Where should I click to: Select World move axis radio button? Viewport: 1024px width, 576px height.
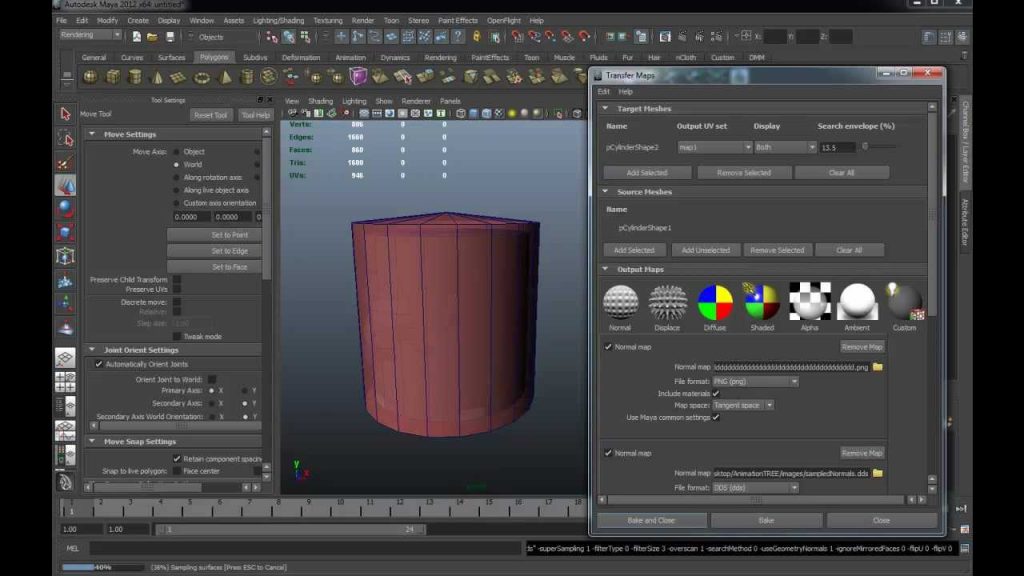coord(176,165)
